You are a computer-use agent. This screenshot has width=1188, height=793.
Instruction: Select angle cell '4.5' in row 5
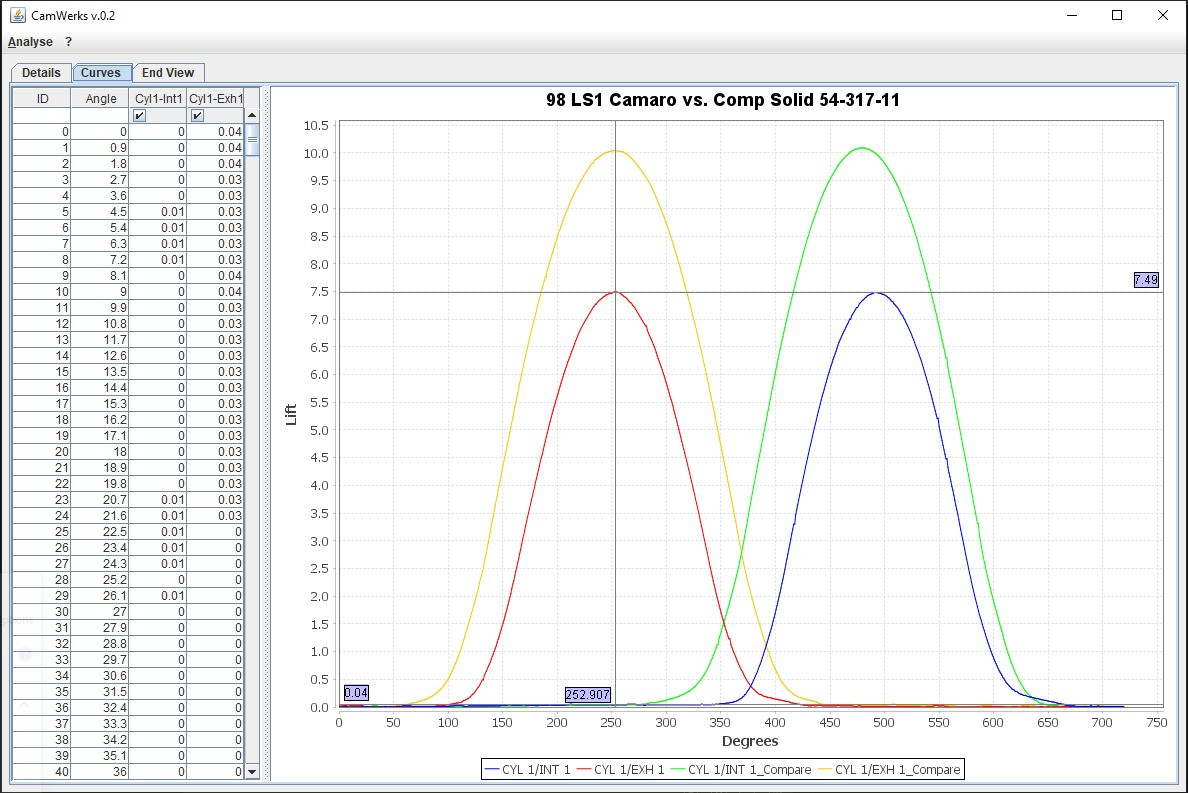(x=100, y=211)
